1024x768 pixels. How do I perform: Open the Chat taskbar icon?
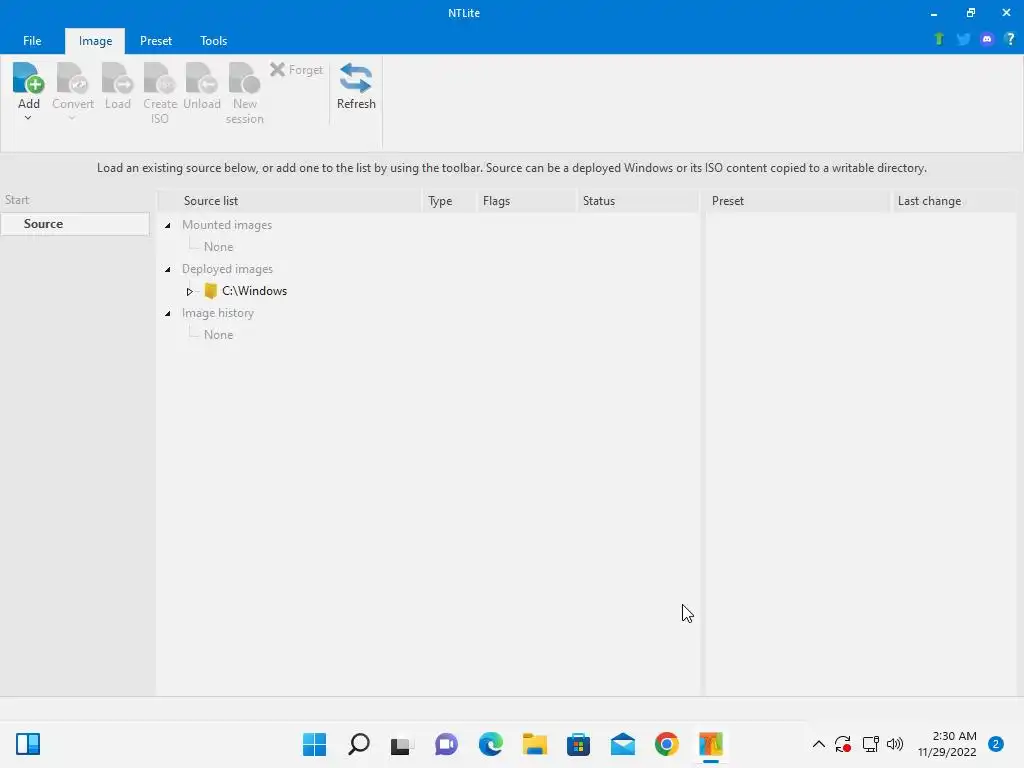447,744
